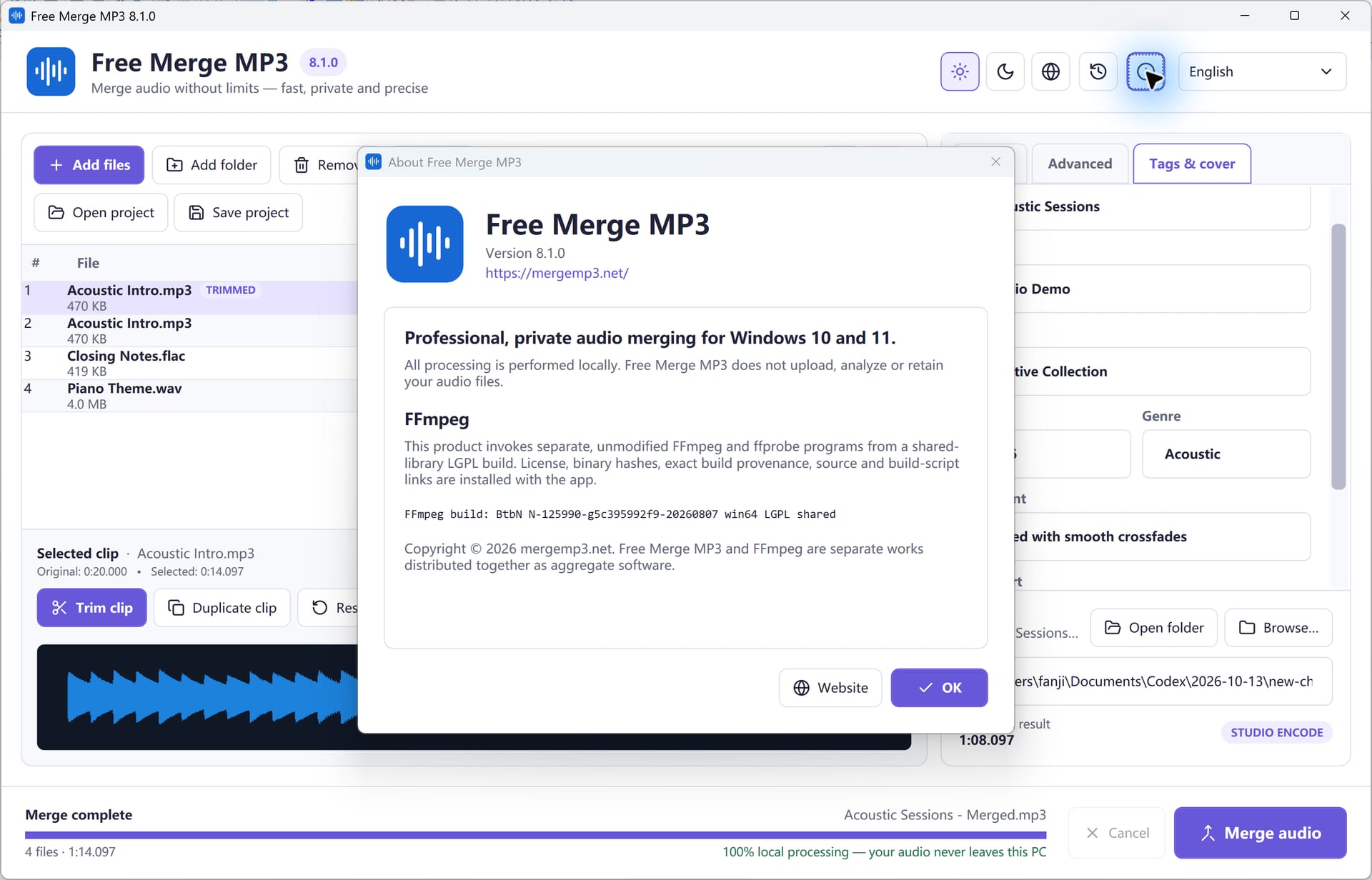Click the File column header
Image resolution: width=1372 pixels, height=880 pixels.
pyautogui.click(x=88, y=263)
